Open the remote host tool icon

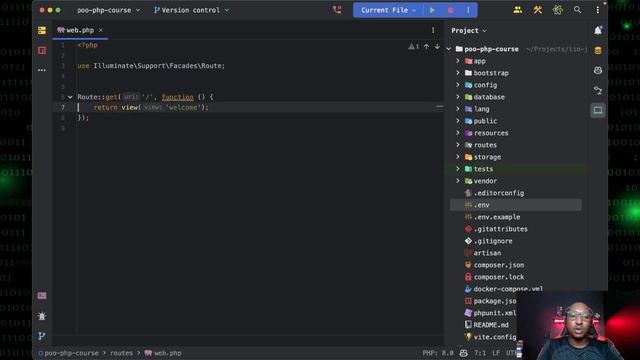coord(598,90)
